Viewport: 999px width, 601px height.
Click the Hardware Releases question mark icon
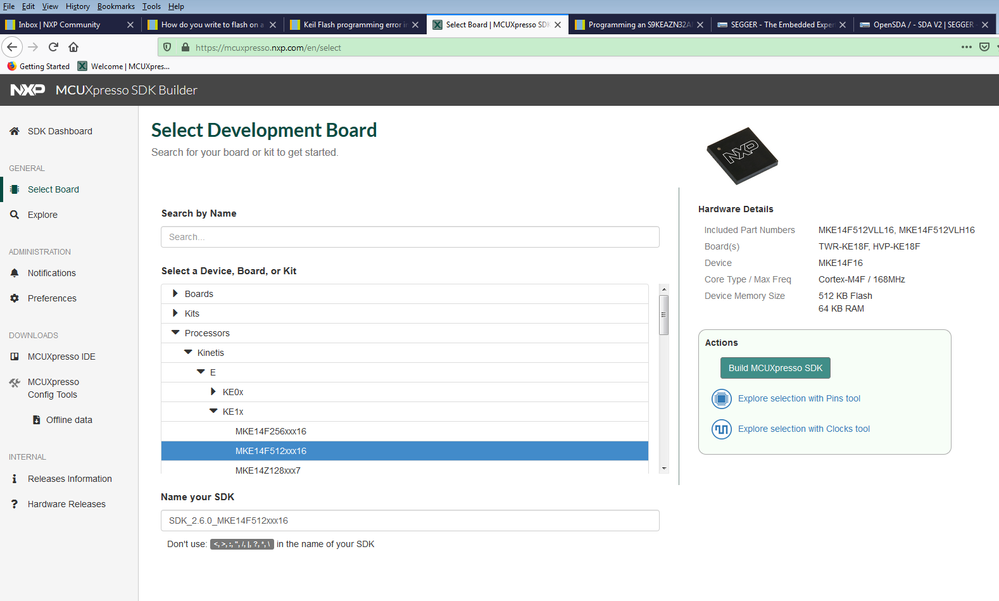click(x=14, y=503)
